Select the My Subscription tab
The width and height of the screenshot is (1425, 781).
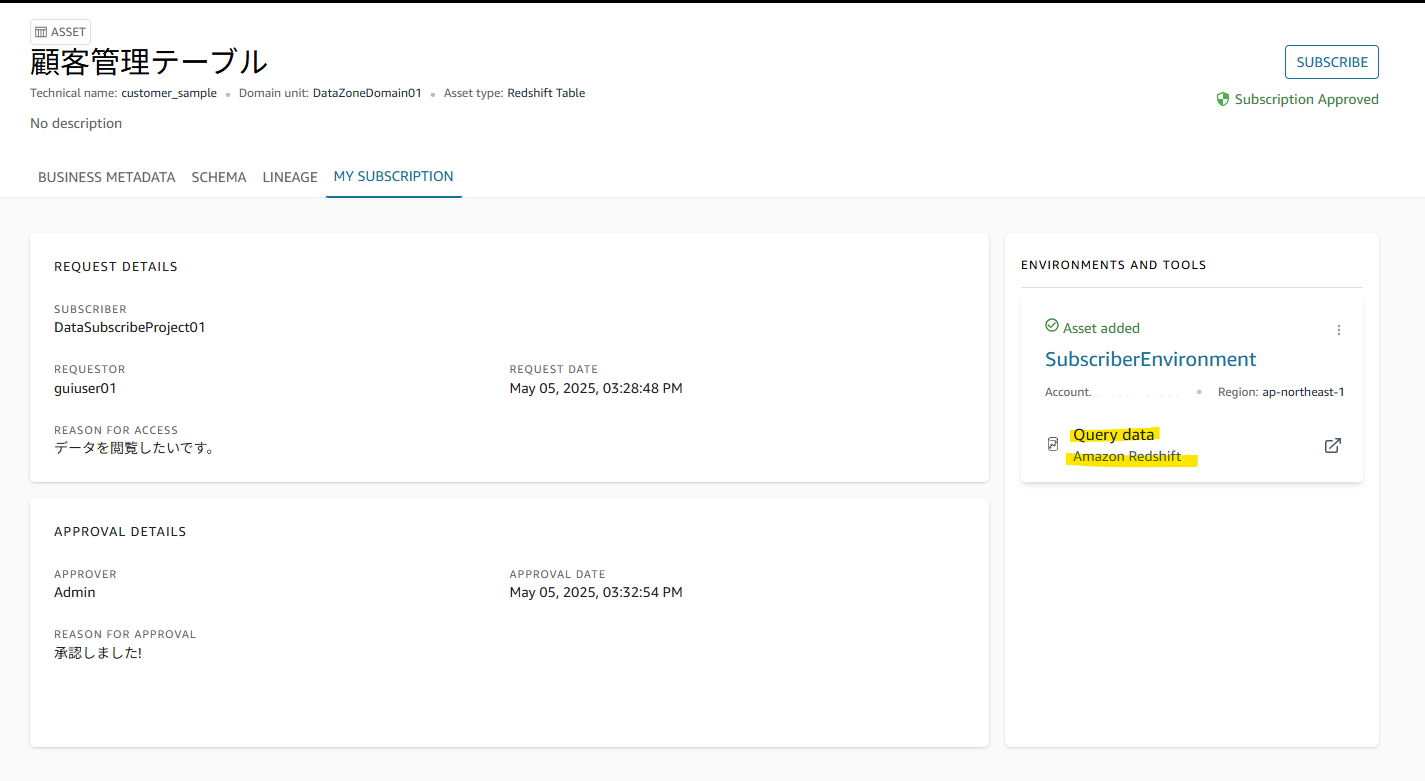tap(394, 177)
